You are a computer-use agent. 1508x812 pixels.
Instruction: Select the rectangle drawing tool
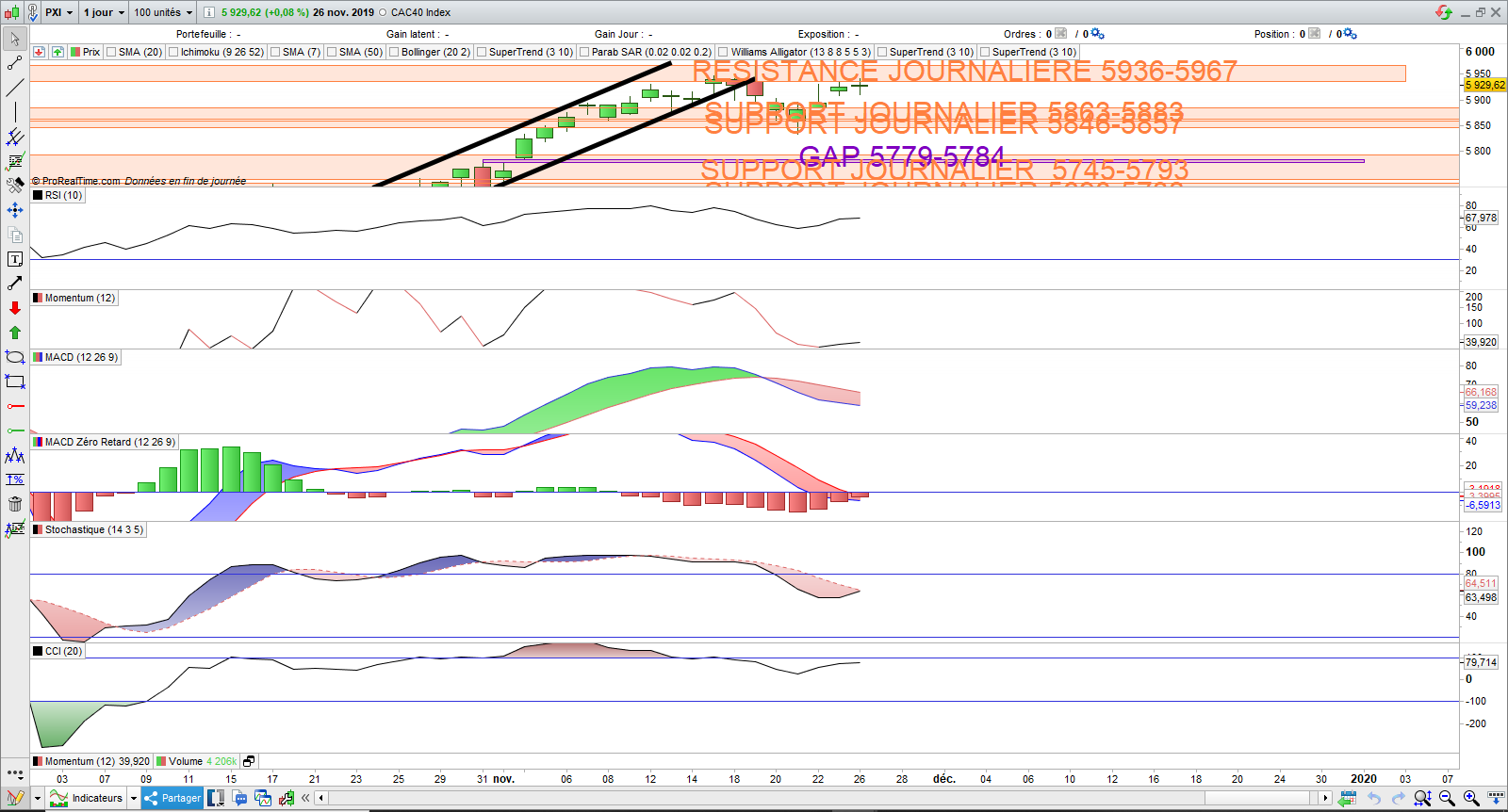pyautogui.click(x=15, y=382)
